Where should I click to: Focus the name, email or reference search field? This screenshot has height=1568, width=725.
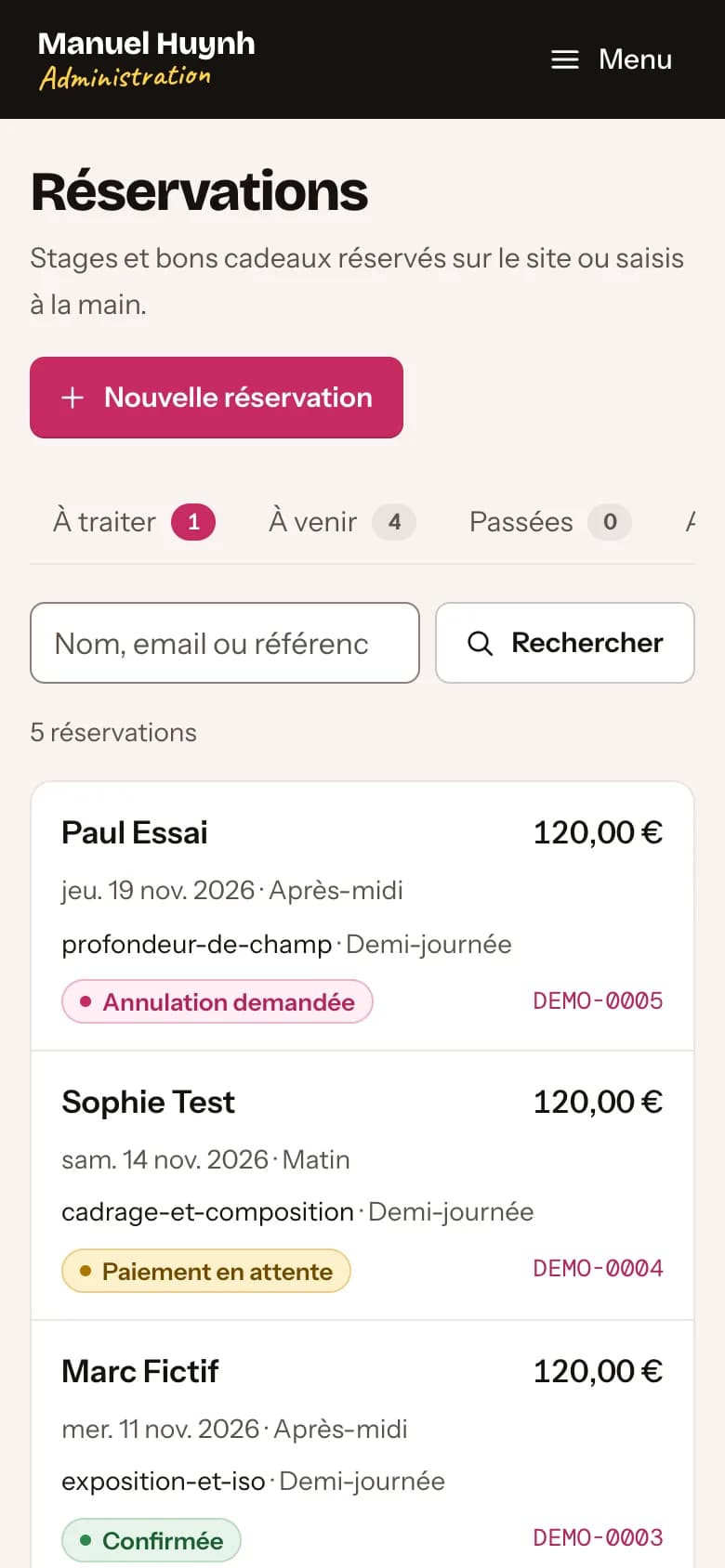pos(225,643)
